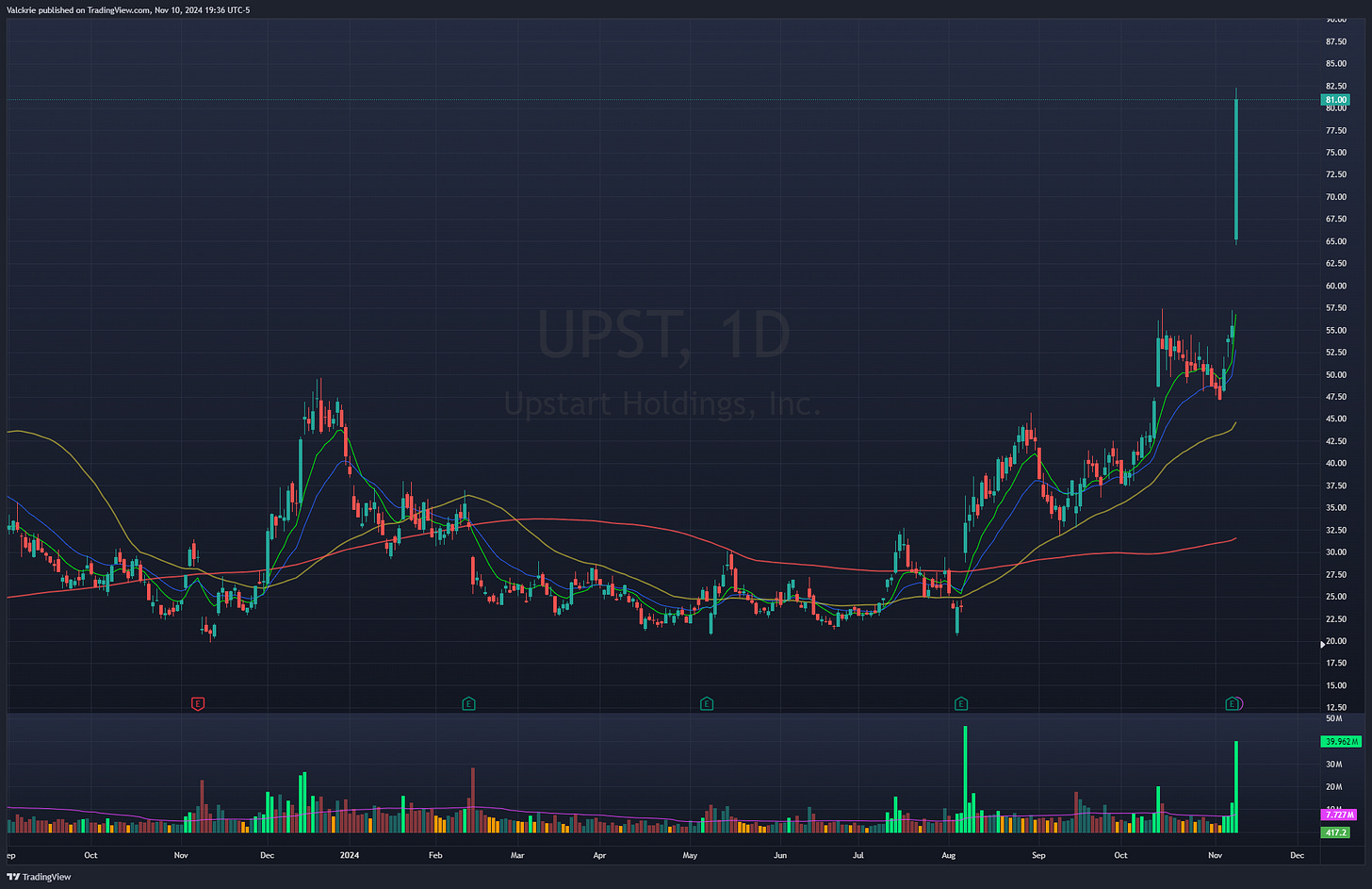This screenshot has height=889, width=1372.
Task: Click the 40.00 price axis label
Action: coord(1336,464)
